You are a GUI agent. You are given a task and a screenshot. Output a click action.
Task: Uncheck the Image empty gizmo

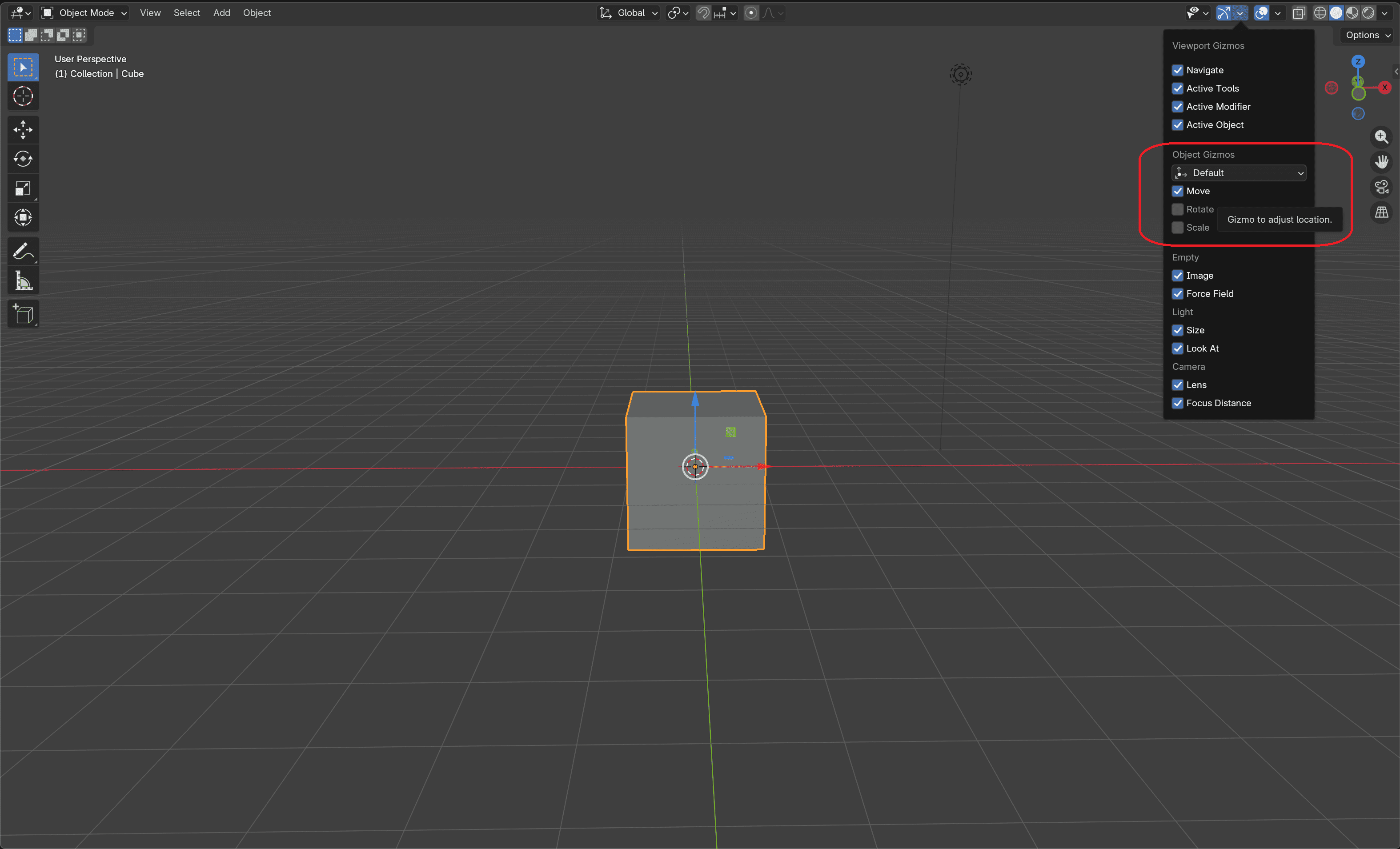coord(1178,276)
